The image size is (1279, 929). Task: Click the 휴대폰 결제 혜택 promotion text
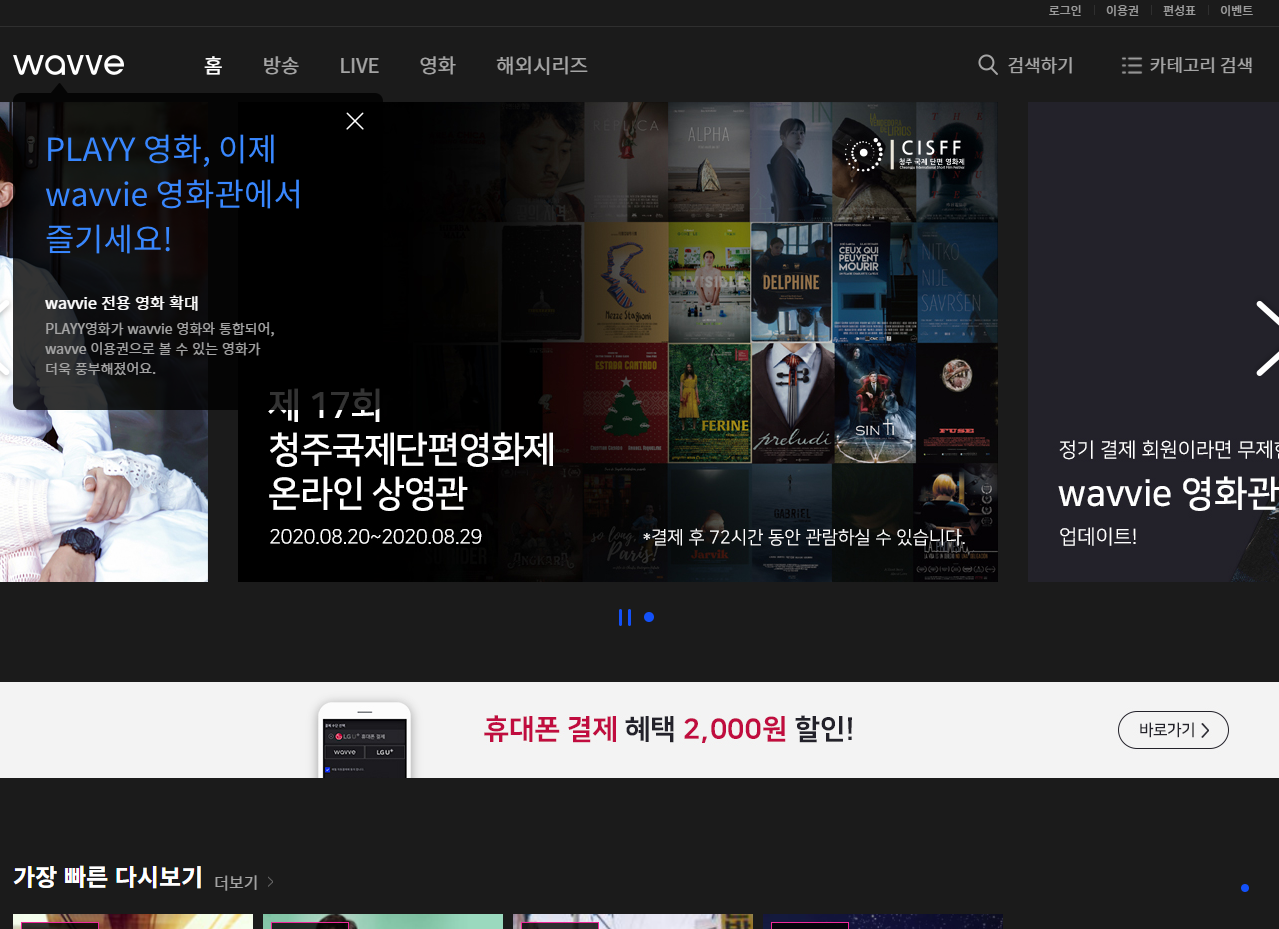(668, 730)
